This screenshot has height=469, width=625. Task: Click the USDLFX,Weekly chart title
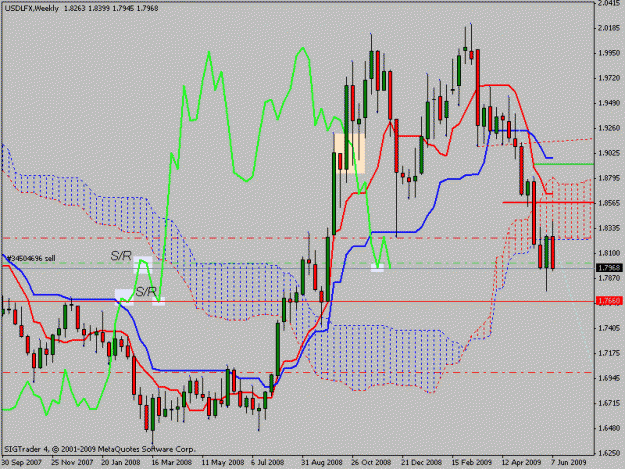pos(31,8)
